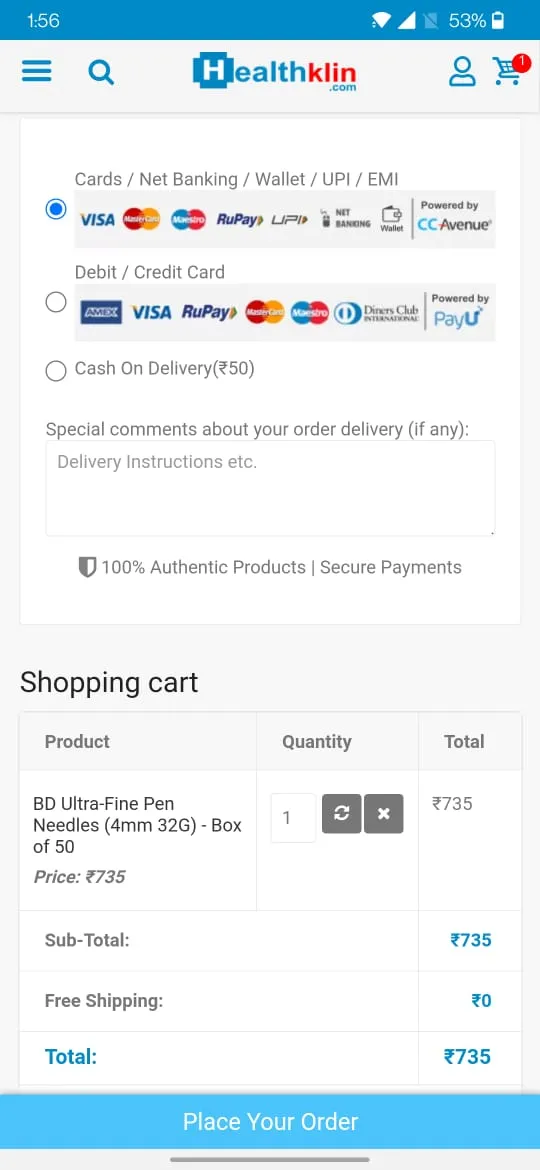Open the user account profile icon

point(462,72)
